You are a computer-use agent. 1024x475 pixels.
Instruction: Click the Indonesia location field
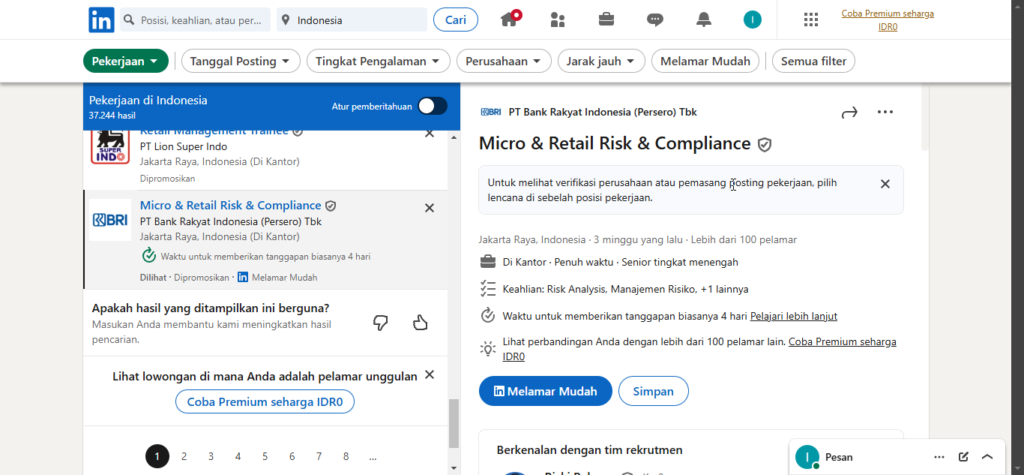pos(352,20)
